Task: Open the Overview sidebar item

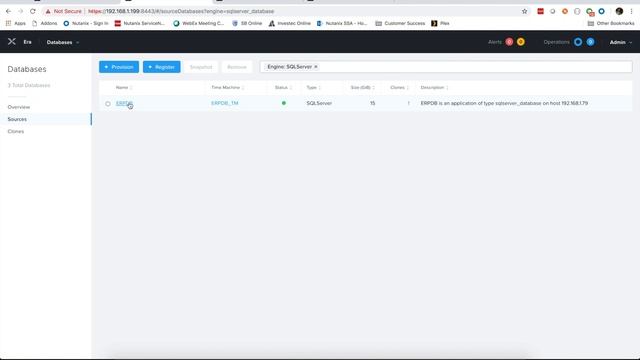Action: (x=19, y=107)
